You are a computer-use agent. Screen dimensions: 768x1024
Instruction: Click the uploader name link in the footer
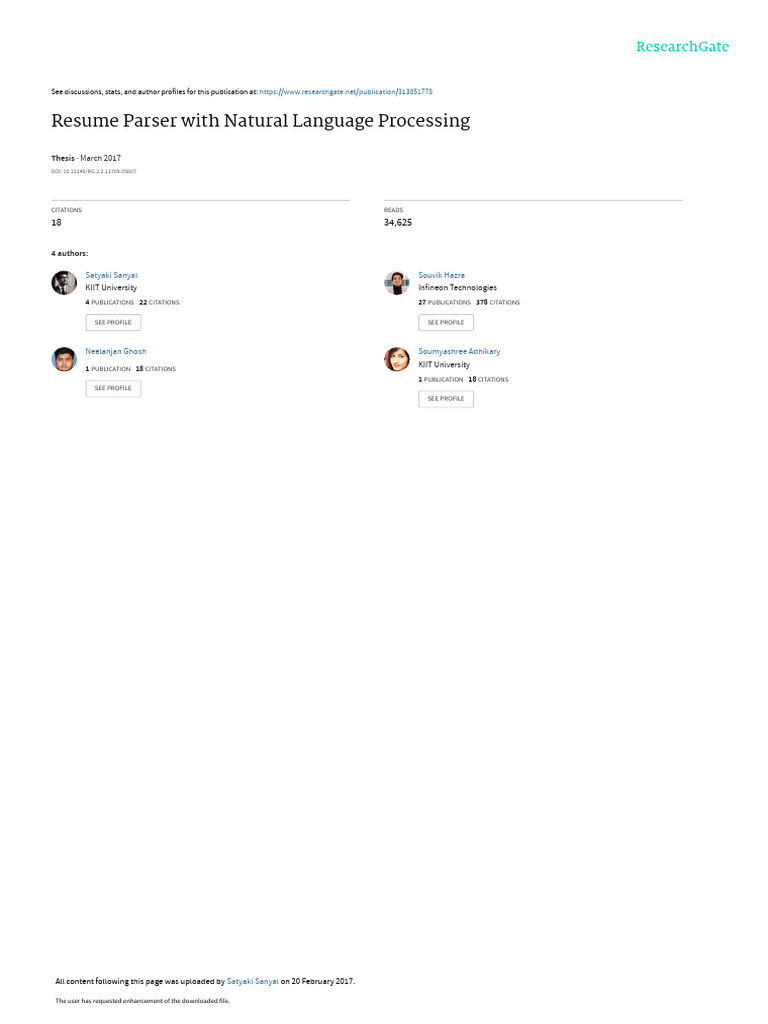click(253, 981)
